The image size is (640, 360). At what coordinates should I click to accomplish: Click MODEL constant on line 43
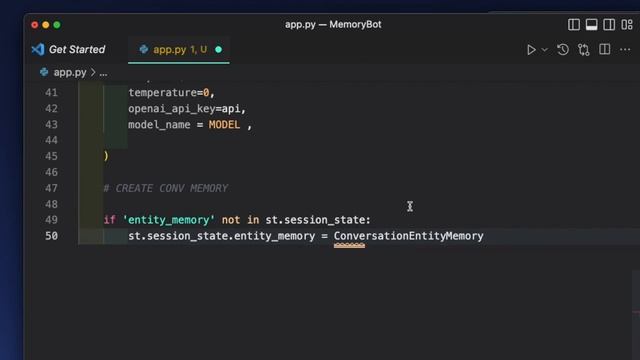click(224, 124)
